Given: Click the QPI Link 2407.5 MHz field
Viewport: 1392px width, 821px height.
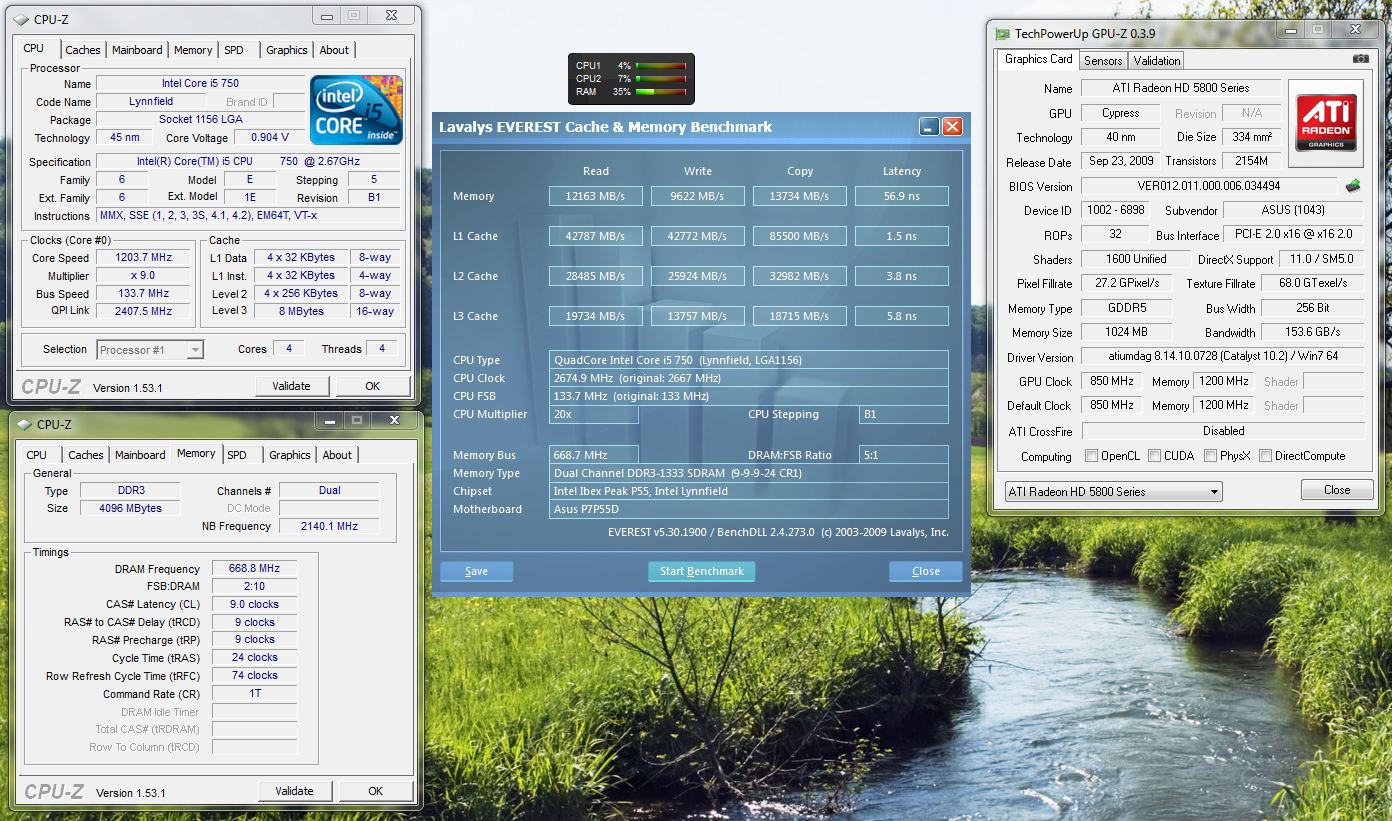Looking at the screenshot, I should tap(144, 312).
